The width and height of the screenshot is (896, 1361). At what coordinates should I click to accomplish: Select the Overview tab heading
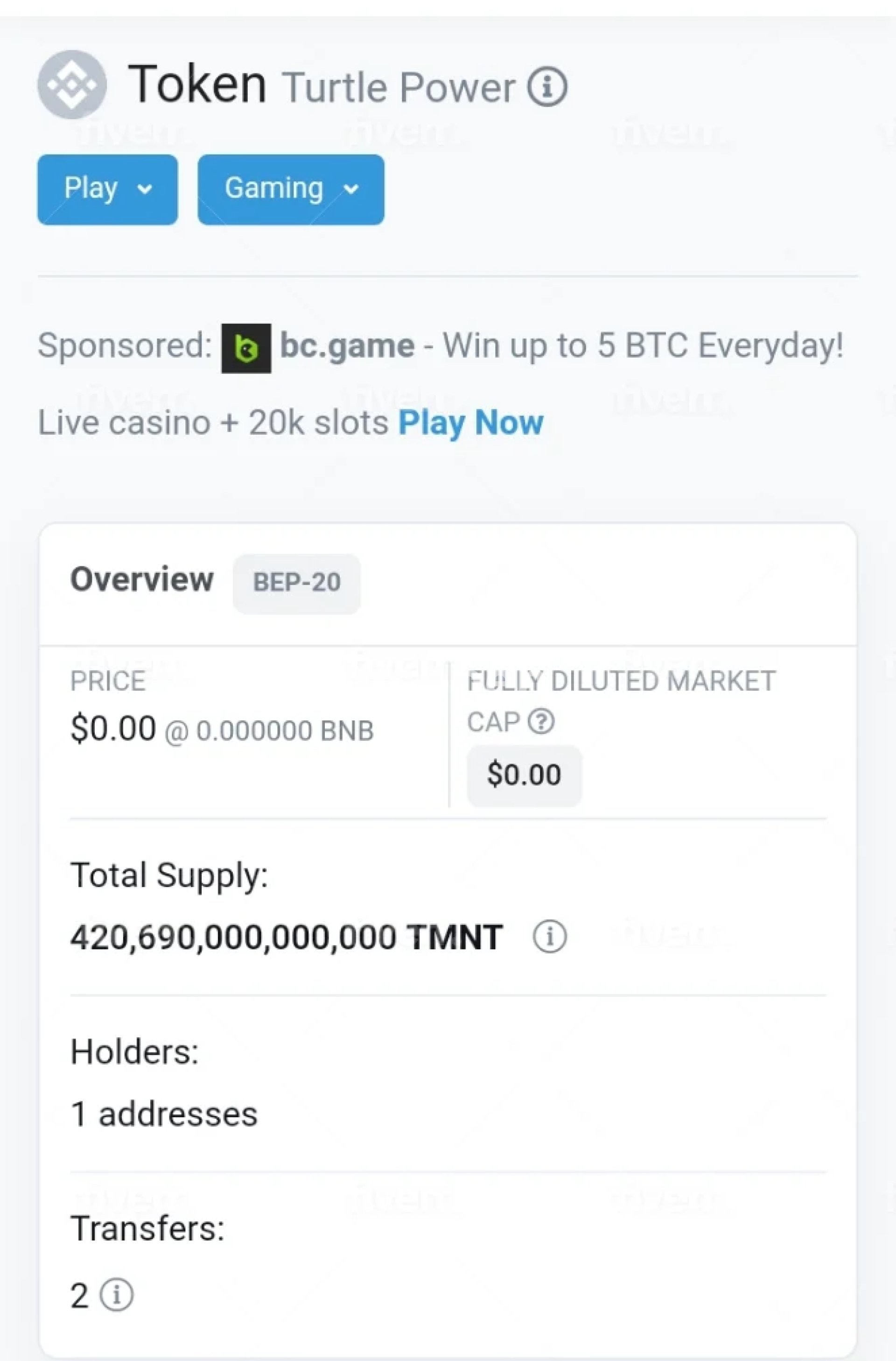coord(142,579)
